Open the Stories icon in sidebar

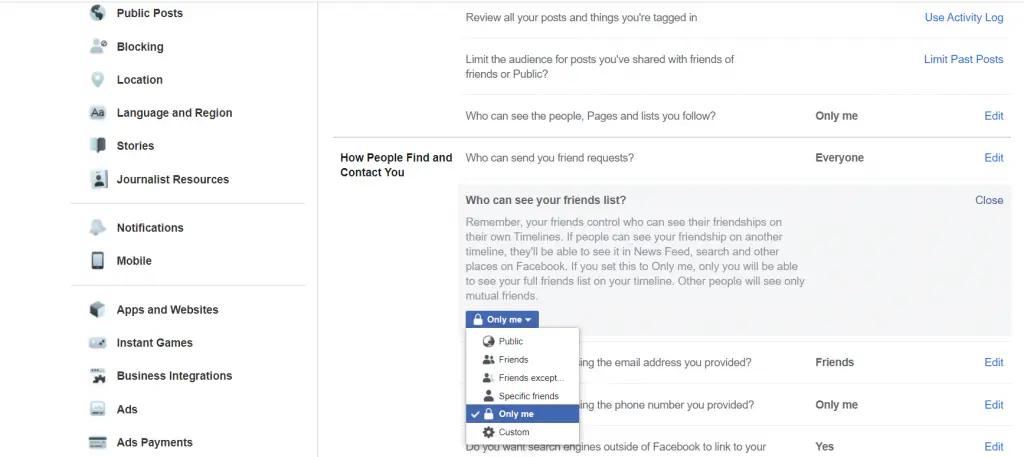[x=97, y=146]
